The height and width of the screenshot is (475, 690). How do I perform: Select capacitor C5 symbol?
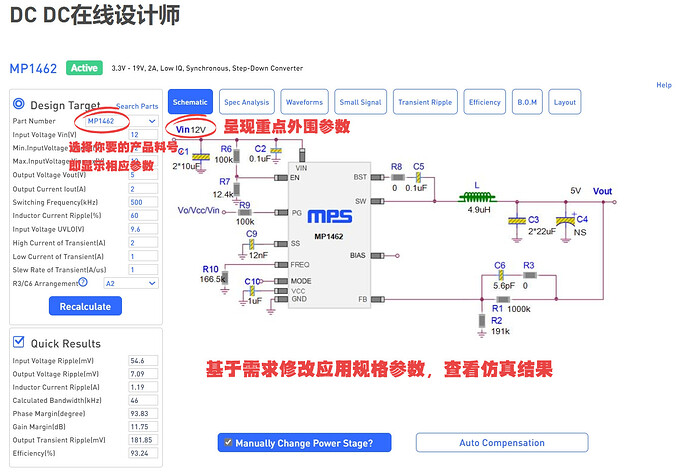pyautogui.click(x=418, y=177)
